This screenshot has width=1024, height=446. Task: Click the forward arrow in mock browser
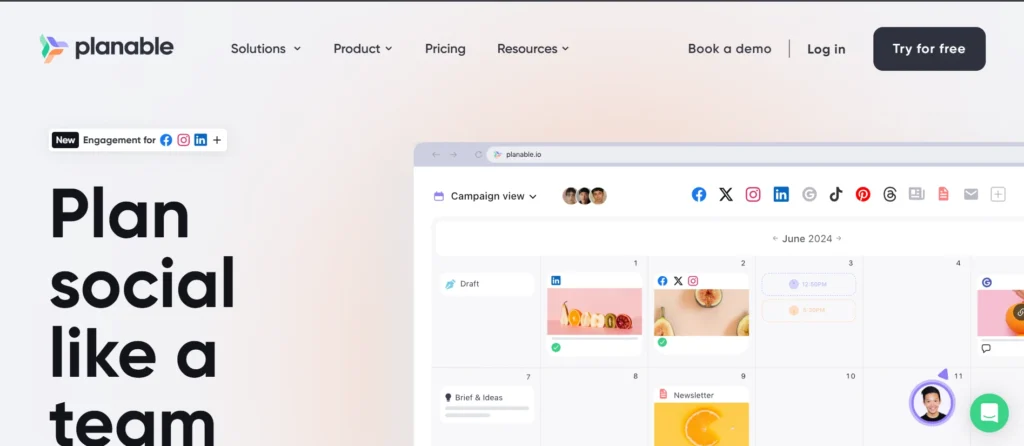pos(453,155)
